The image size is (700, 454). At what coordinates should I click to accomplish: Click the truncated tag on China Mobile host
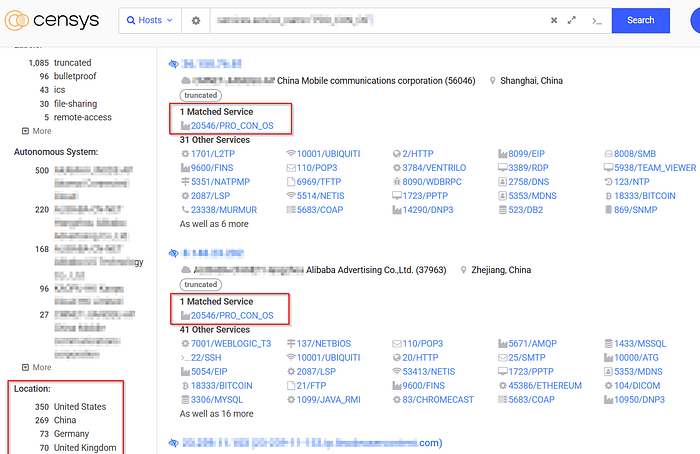200,95
